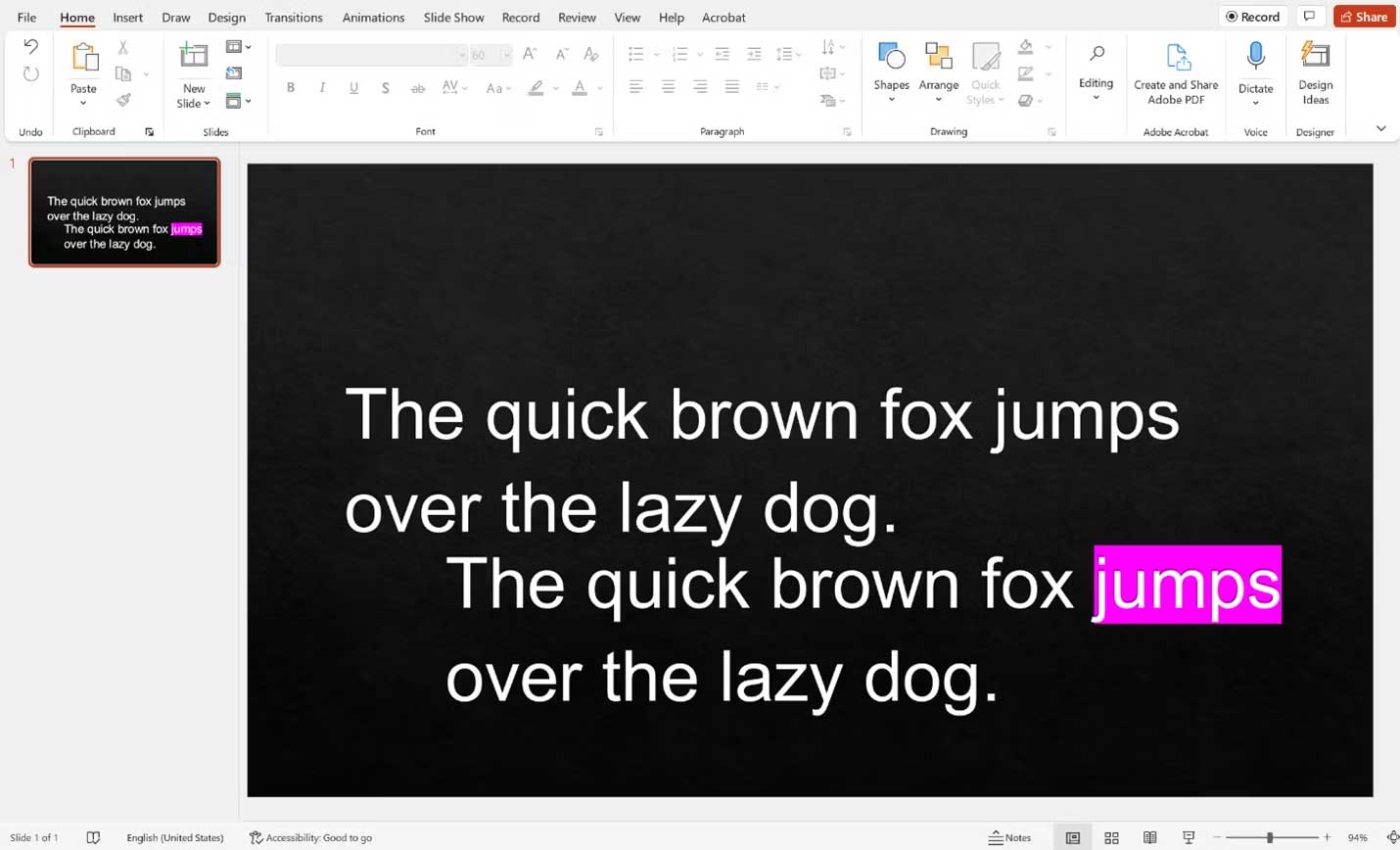Select the Bold formatting icon

coord(290,87)
